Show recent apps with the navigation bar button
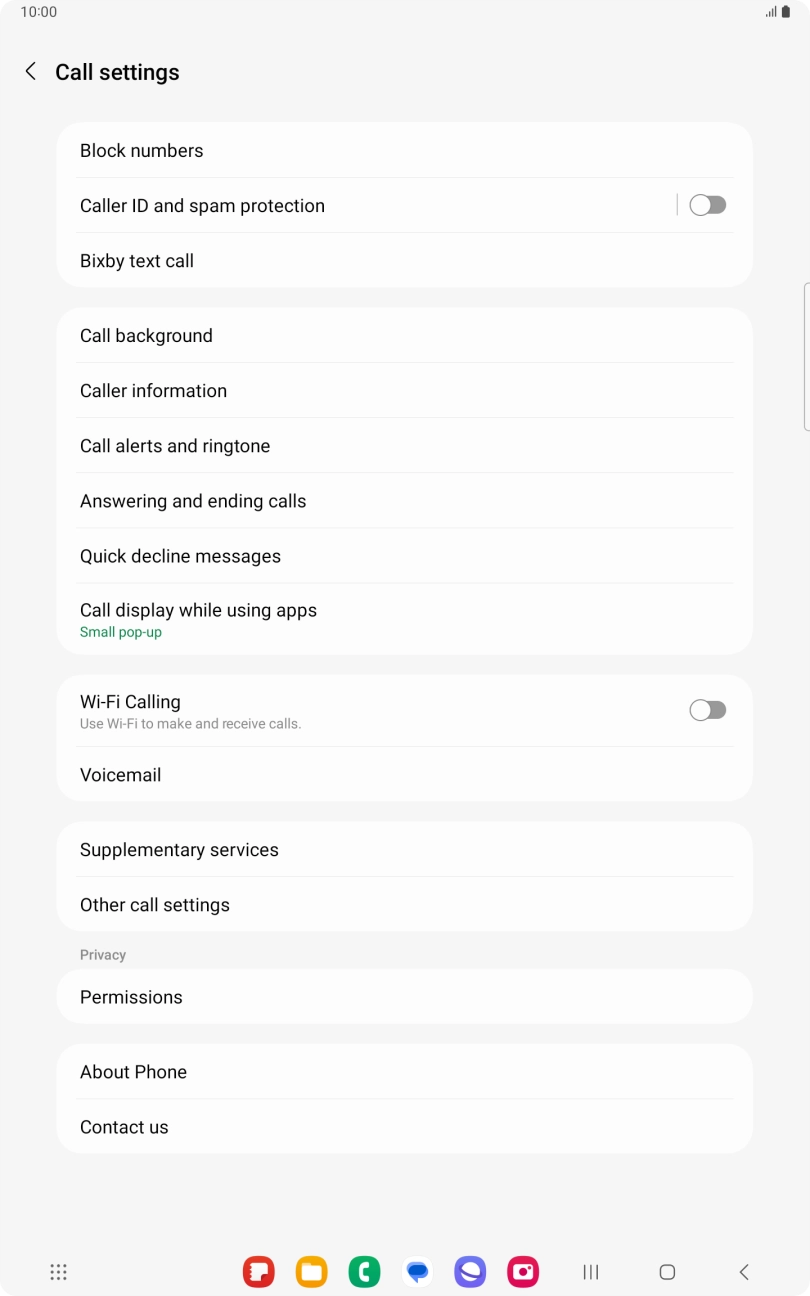Viewport: 810px width, 1296px height. [x=591, y=1272]
